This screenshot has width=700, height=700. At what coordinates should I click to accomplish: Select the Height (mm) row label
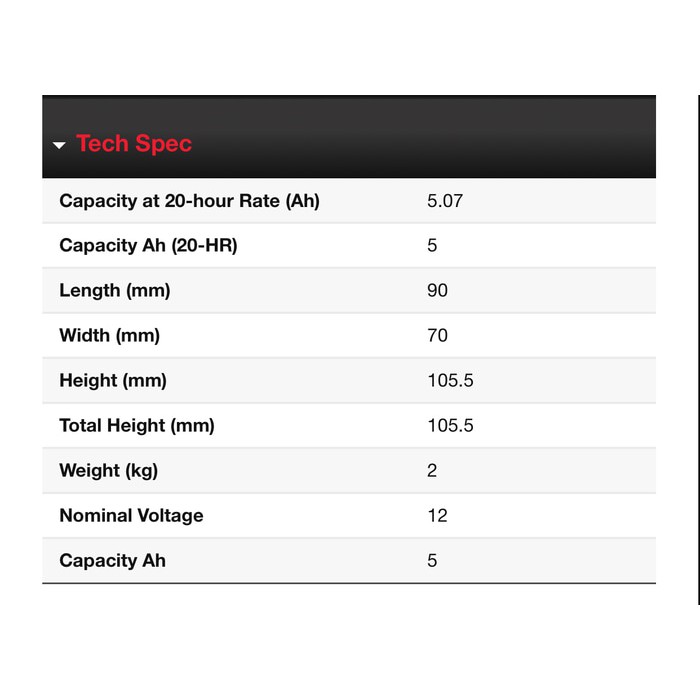(x=113, y=381)
